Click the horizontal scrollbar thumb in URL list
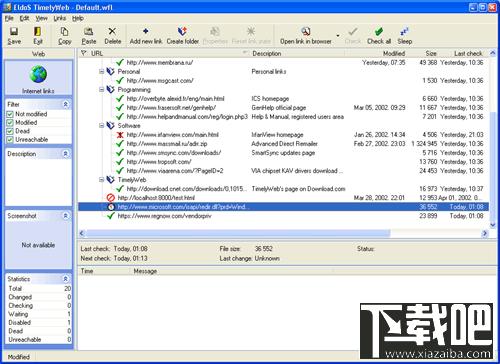The height and width of the screenshot is (364, 500). click(x=238, y=233)
